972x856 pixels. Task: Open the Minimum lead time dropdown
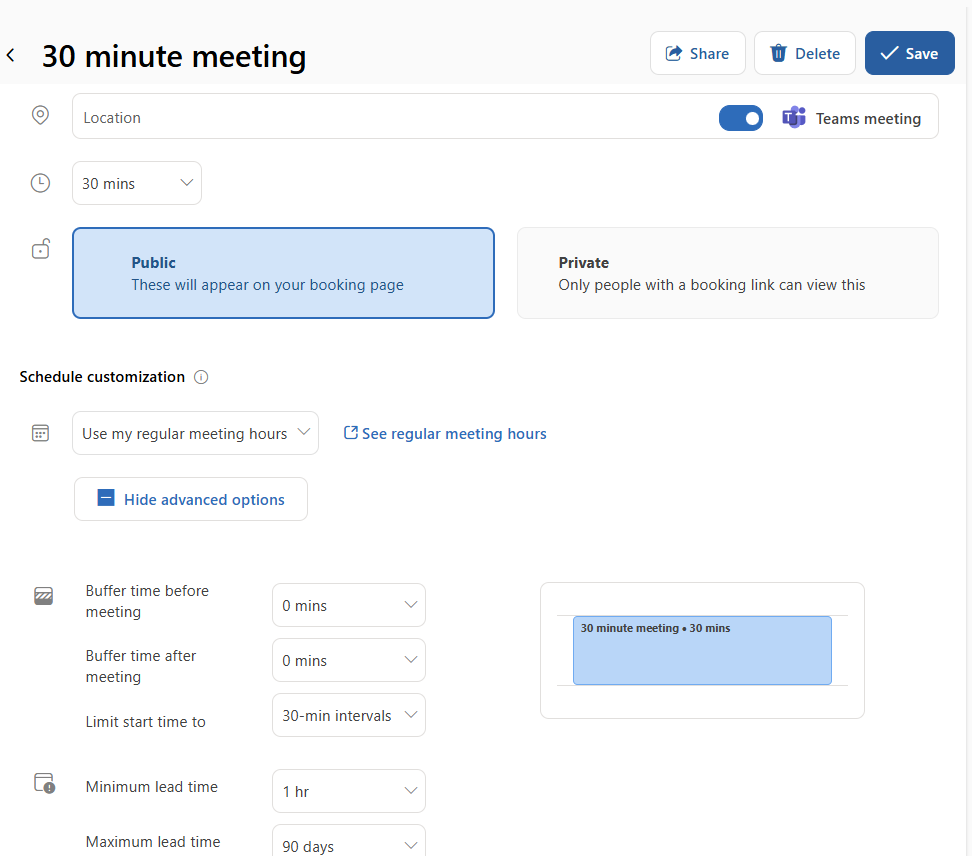pos(349,791)
